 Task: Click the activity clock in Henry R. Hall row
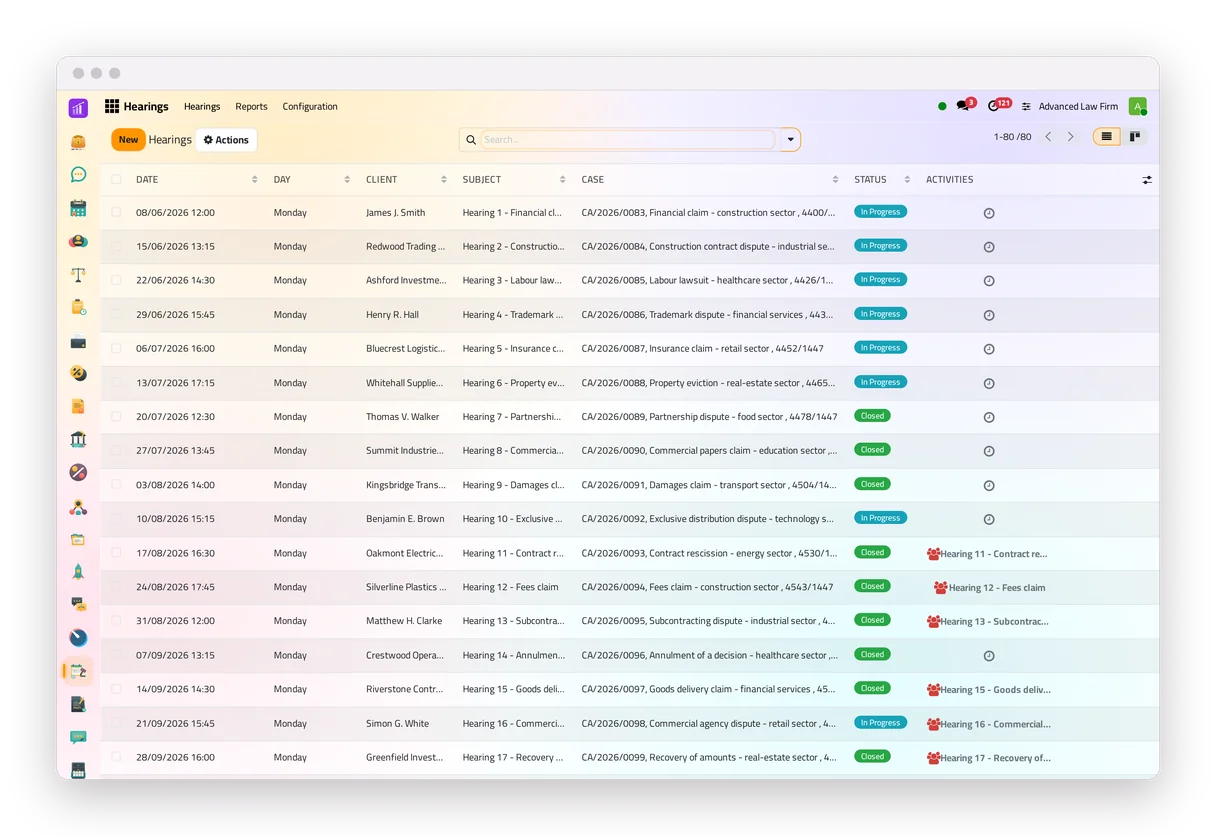(x=989, y=315)
